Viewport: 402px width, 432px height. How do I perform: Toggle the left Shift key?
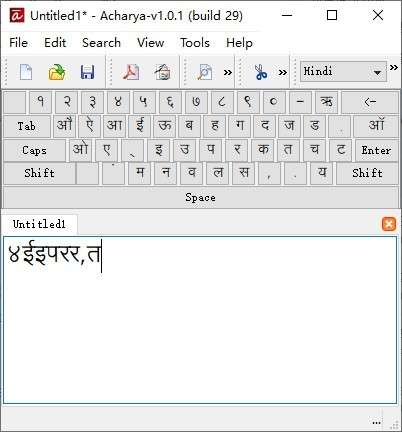[39, 173]
